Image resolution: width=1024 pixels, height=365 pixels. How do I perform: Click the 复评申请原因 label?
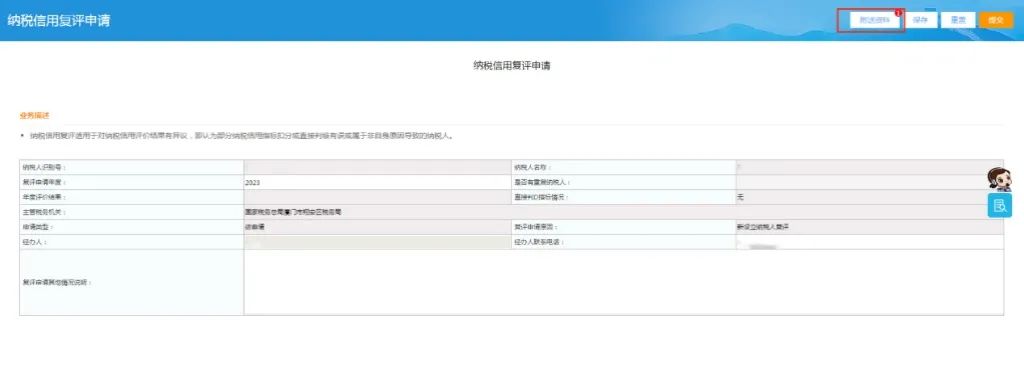coord(536,227)
